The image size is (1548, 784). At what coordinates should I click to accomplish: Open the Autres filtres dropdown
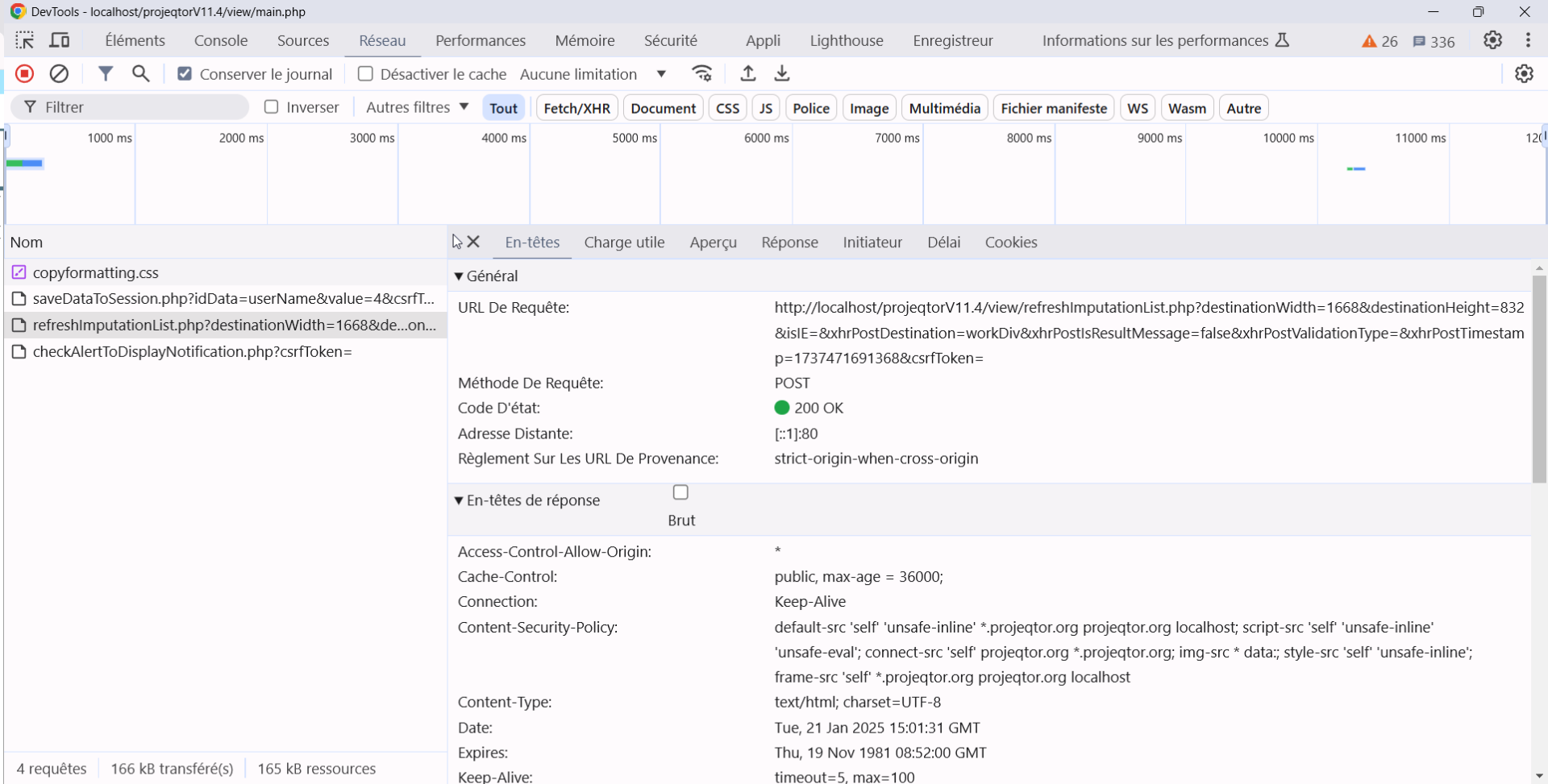click(417, 107)
